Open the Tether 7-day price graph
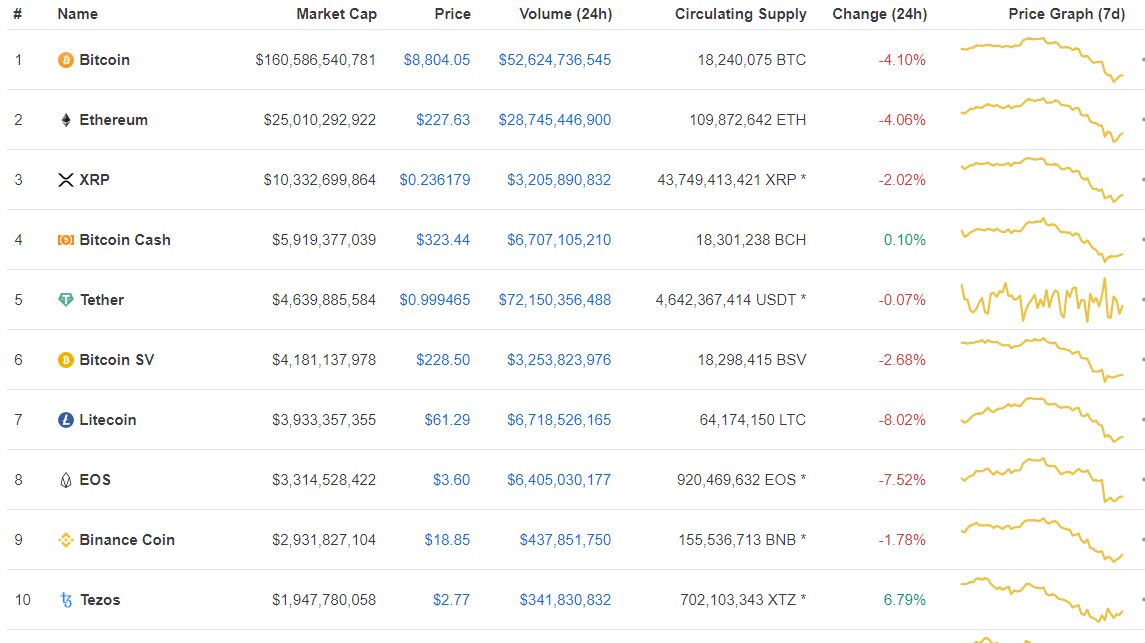The height and width of the screenshot is (643, 1145). click(1041, 300)
